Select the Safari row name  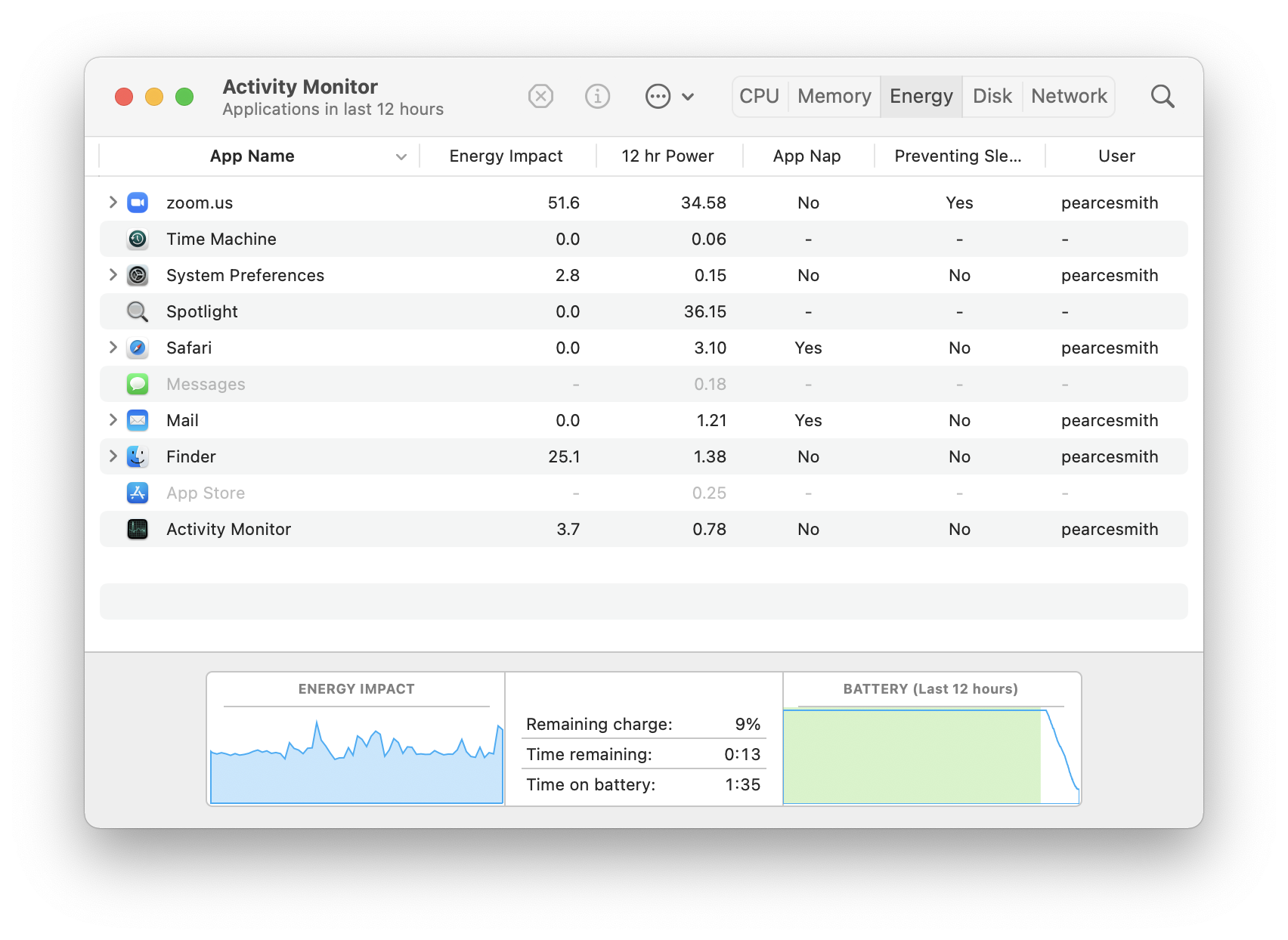tap(189, 348)
